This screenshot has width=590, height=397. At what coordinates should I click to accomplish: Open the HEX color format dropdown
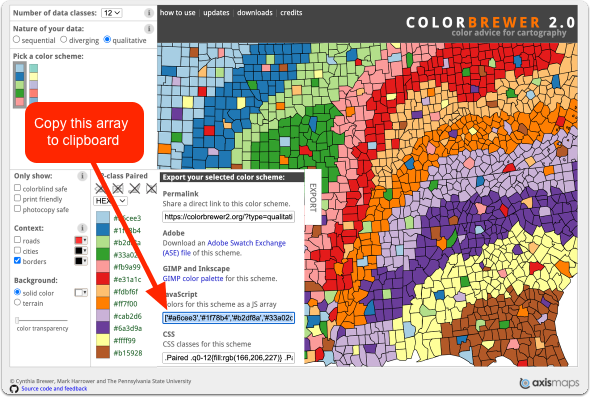tap(110, 201)
